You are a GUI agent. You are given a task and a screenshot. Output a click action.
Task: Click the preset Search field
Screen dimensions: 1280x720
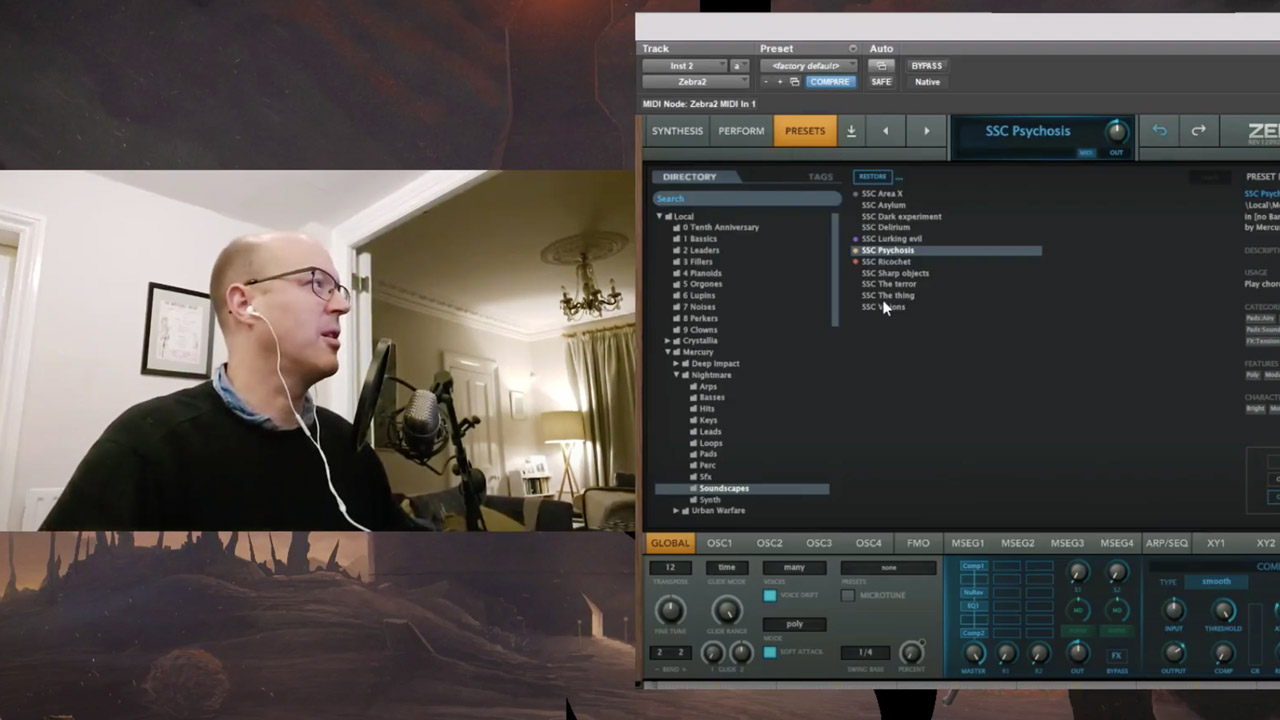(x=745, y=199)
